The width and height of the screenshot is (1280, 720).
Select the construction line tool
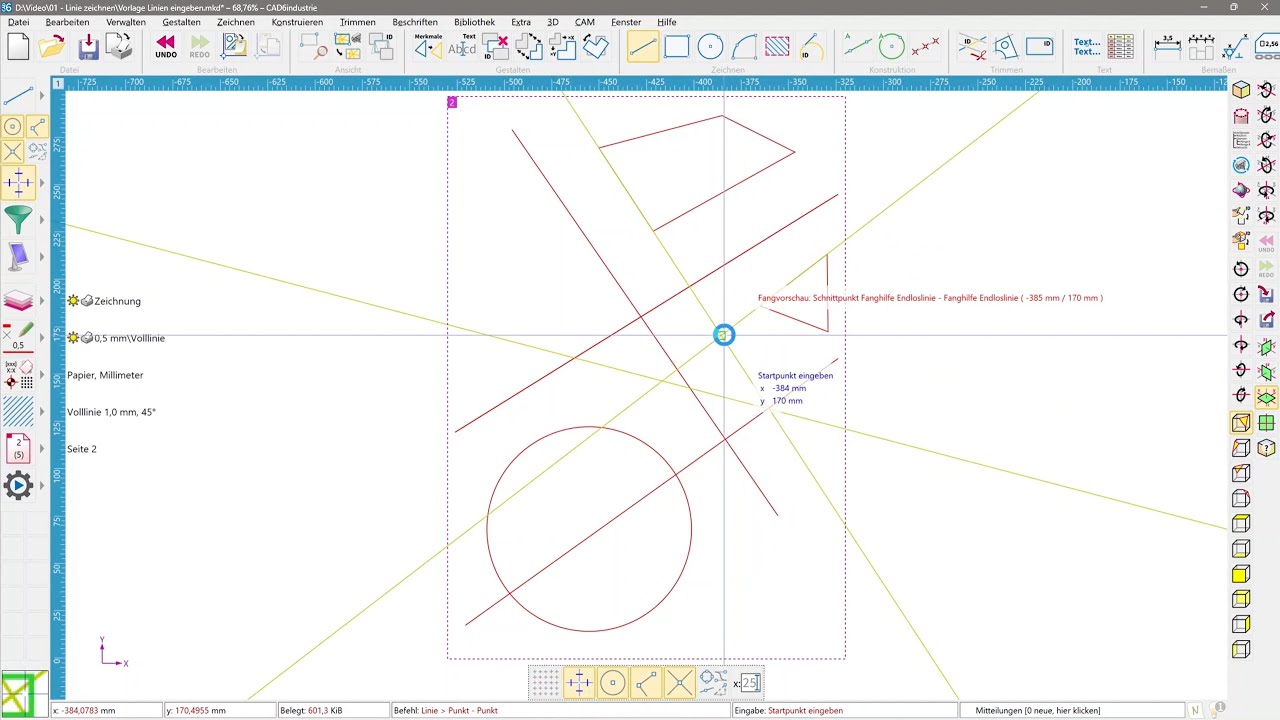tap(857, 46)
